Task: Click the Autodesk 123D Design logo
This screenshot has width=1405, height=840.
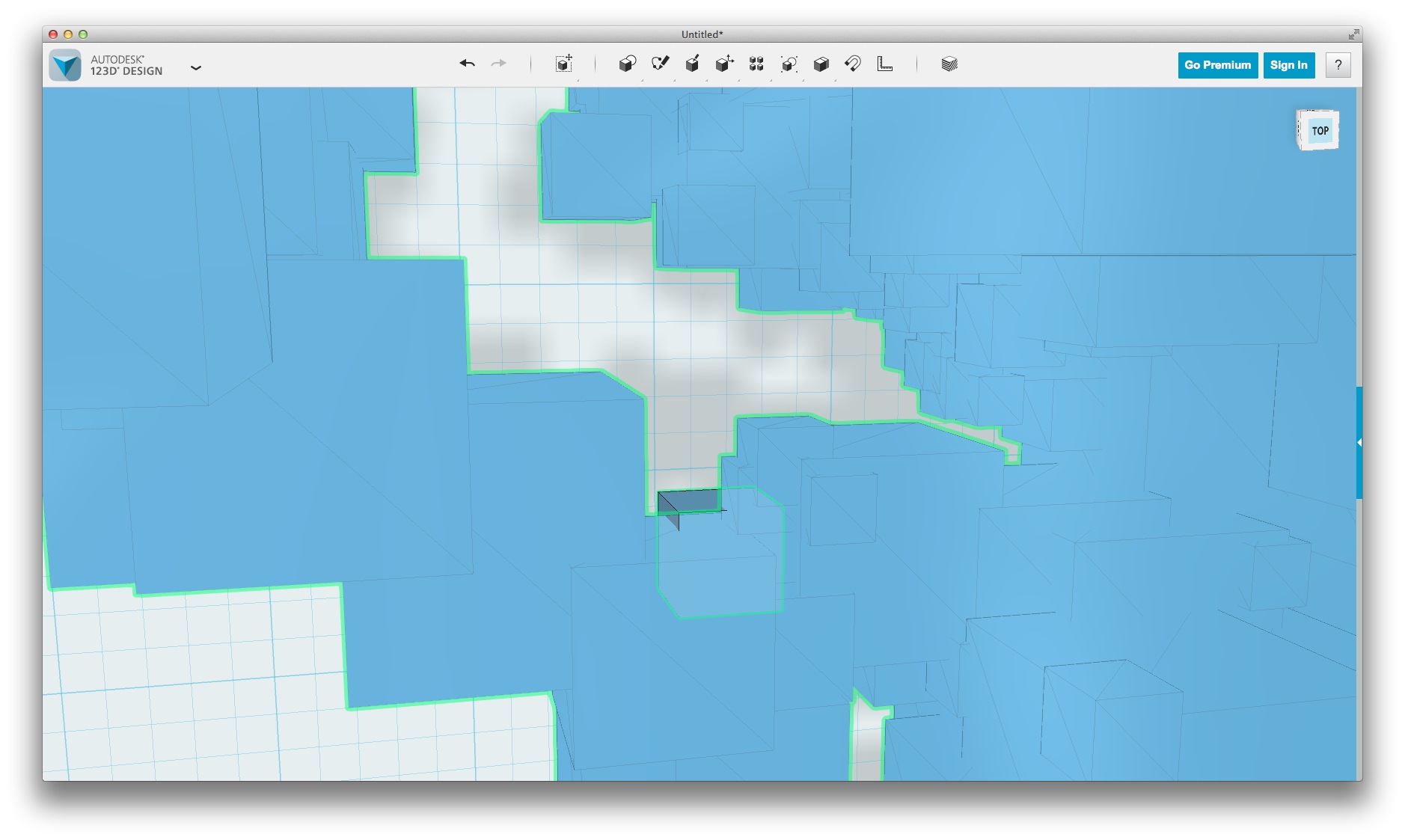Action: 66,65
